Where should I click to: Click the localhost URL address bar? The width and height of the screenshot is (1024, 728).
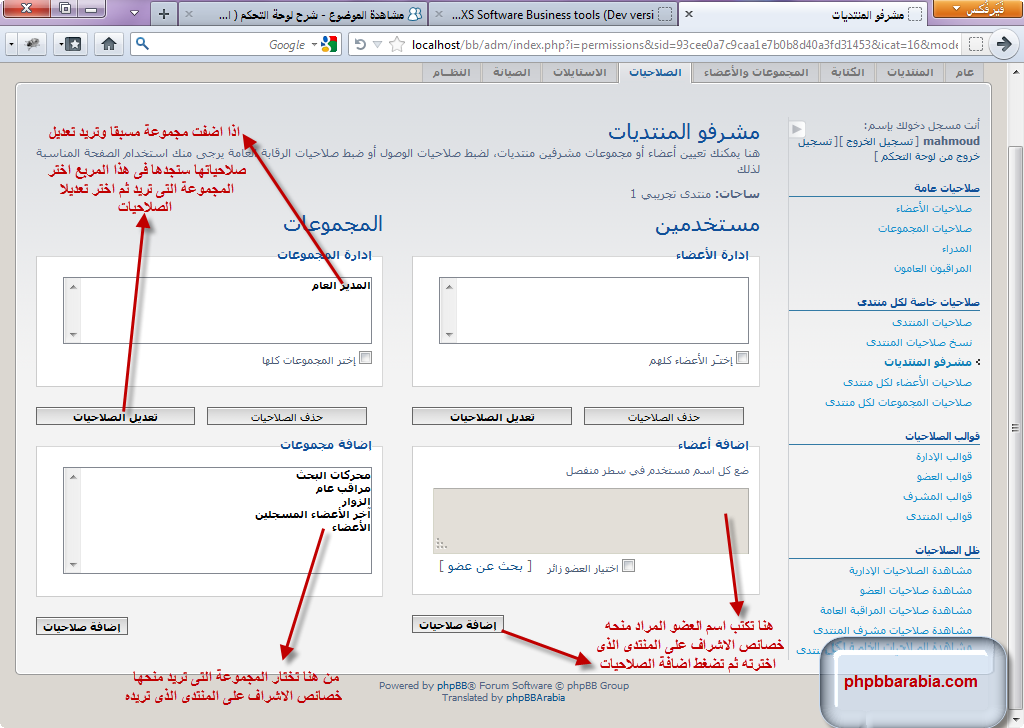[x=684, y=44]
